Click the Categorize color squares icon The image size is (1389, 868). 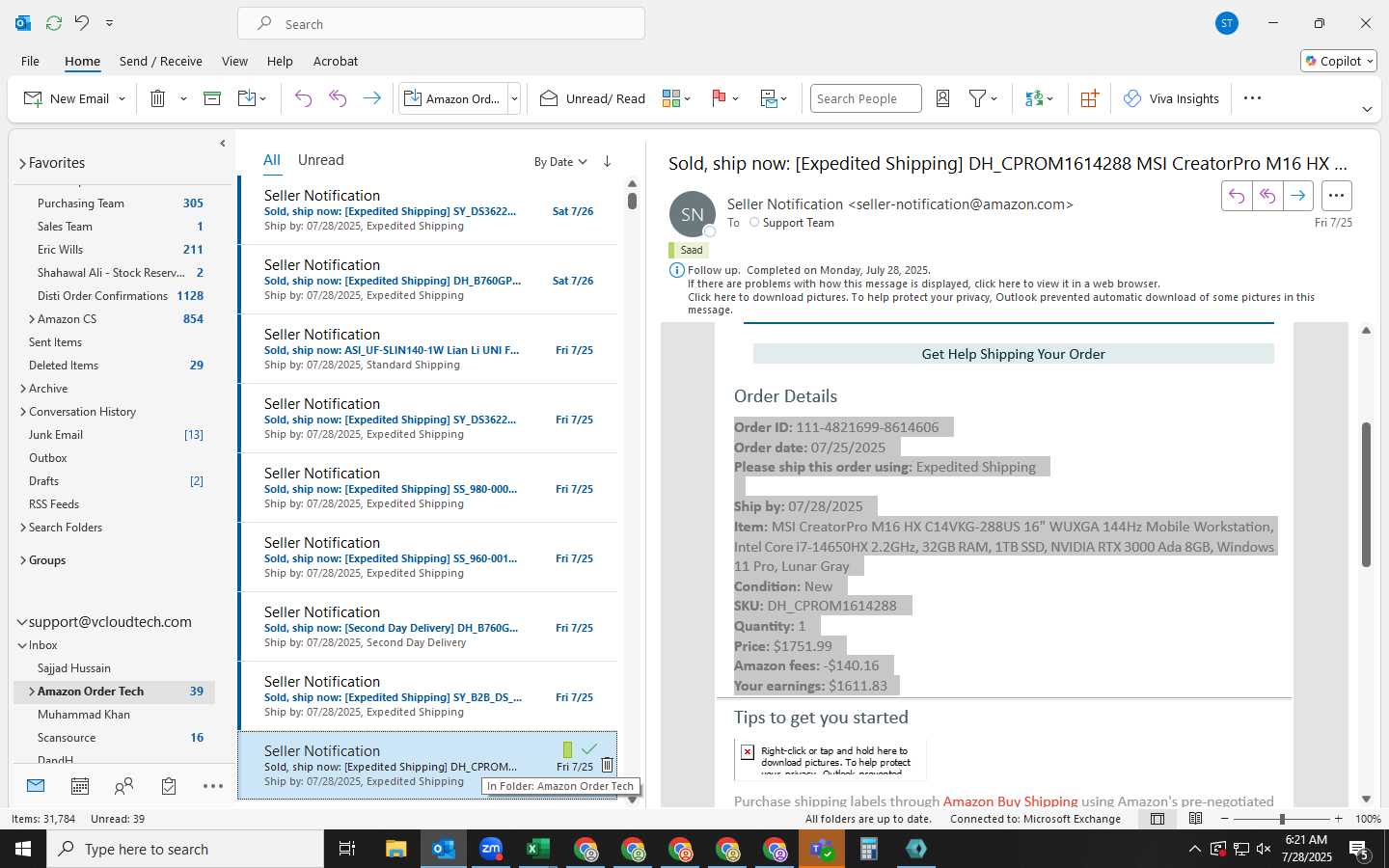[671, 98]
